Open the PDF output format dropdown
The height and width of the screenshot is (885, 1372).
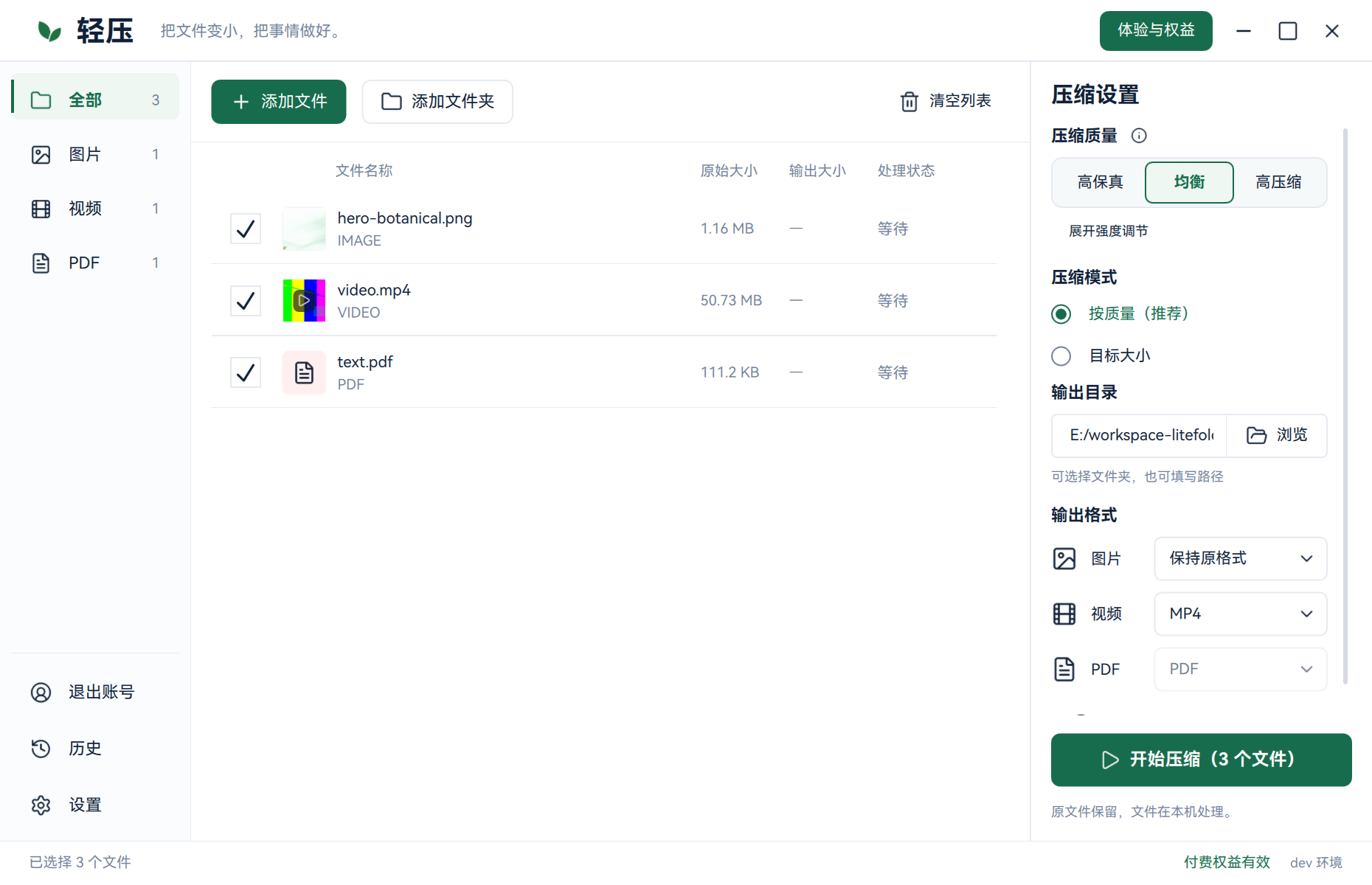[x=1241, y=670]
